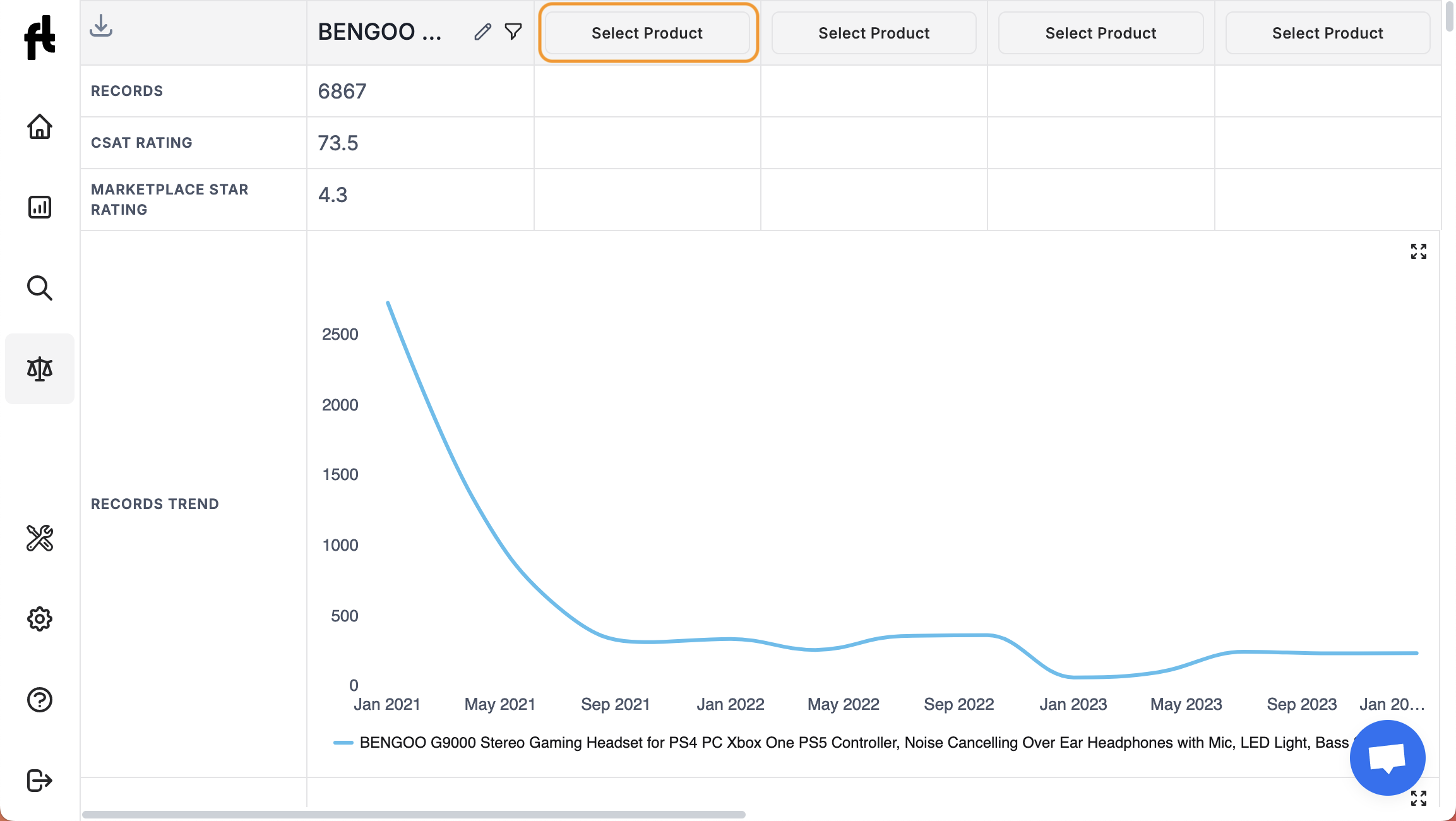Click the CSAT RATING row label
This screenshot has width=1456, height=821.
click(x=141, y=143)
